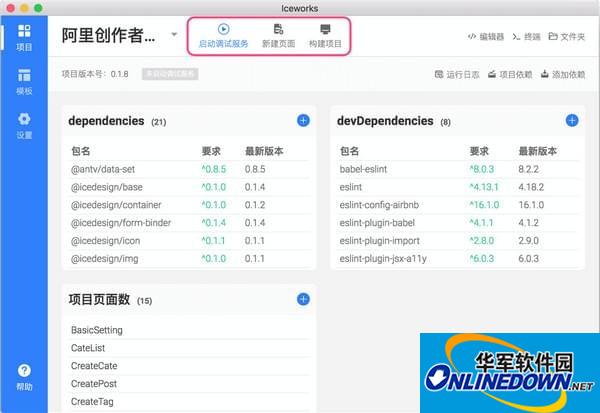Click 新建页面 new page icon
This screenshot has height=413, width=600.
pyautogui.click(x=279, y=29)
